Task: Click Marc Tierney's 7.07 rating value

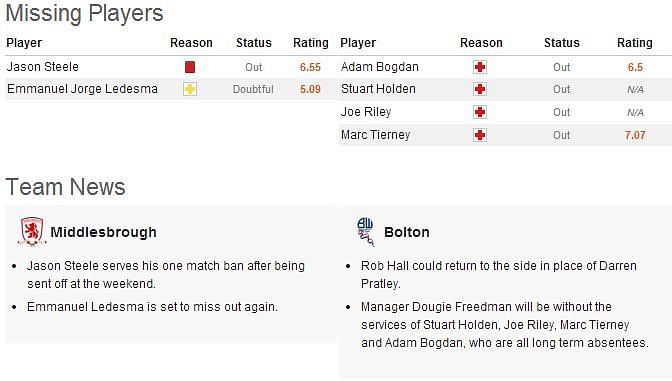Action: 635,135
